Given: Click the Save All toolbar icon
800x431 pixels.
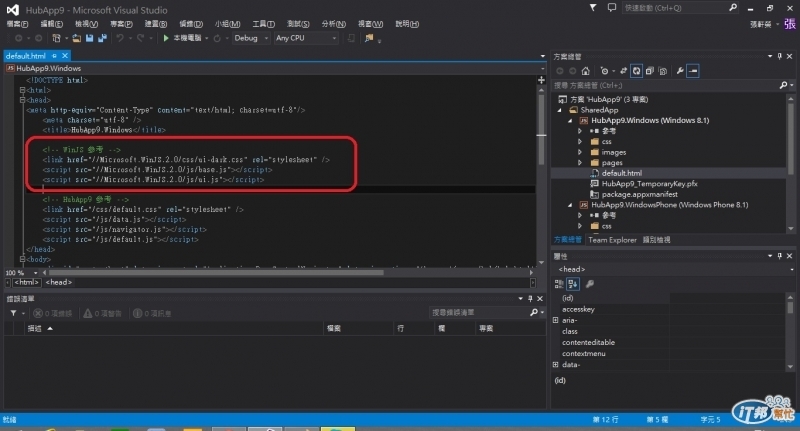Looking at the screenshot, I should coord(103,38).
